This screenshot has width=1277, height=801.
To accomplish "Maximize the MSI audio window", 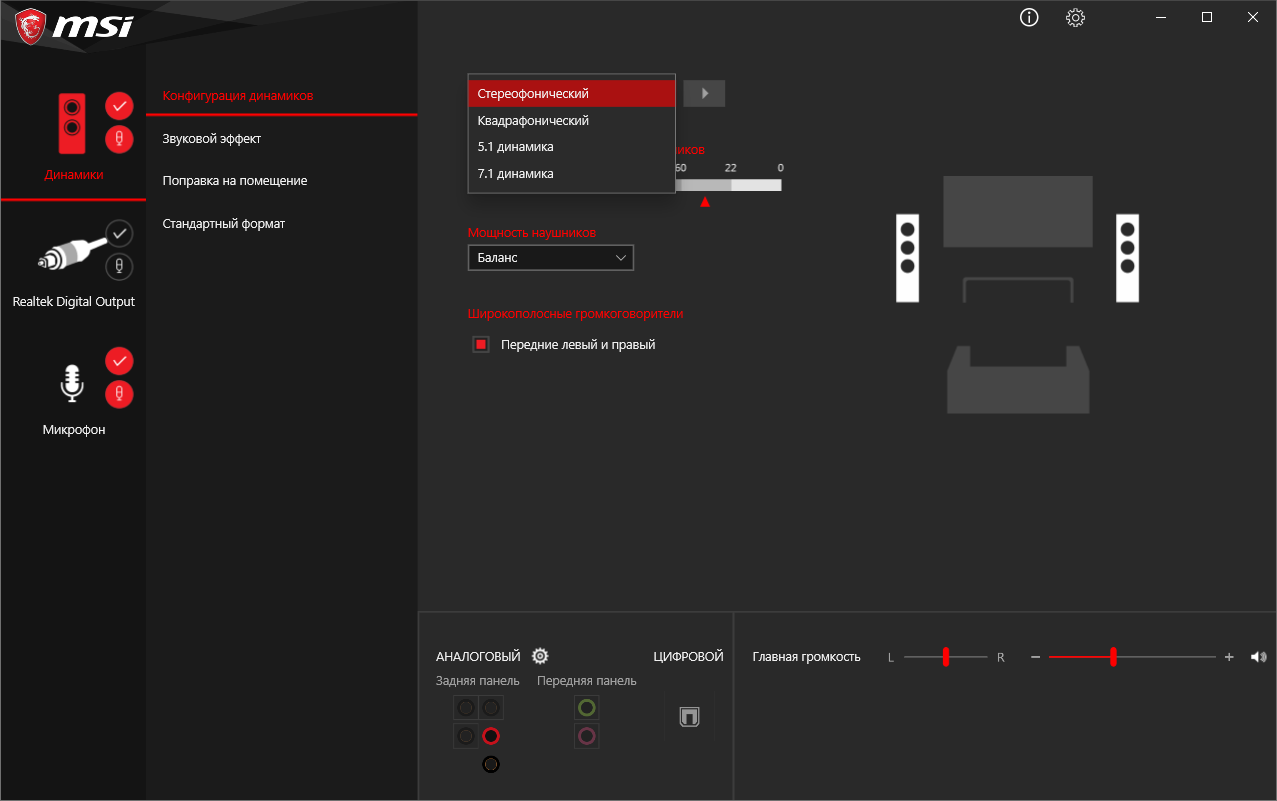I will [1207, 17].
